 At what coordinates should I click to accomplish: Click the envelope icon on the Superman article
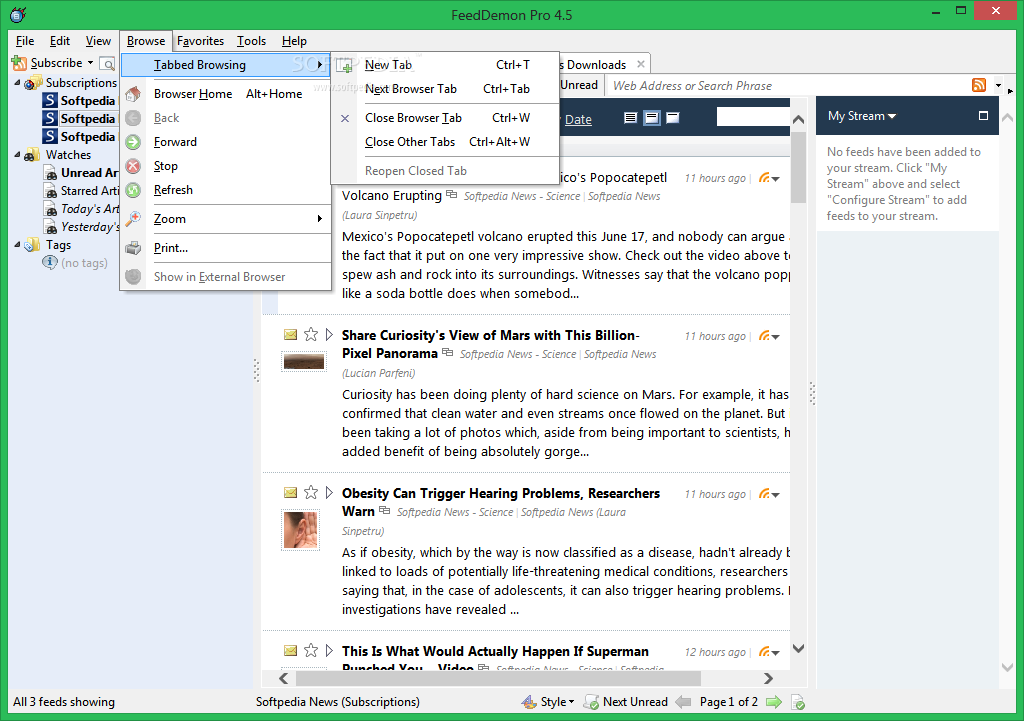pos(291,650)
